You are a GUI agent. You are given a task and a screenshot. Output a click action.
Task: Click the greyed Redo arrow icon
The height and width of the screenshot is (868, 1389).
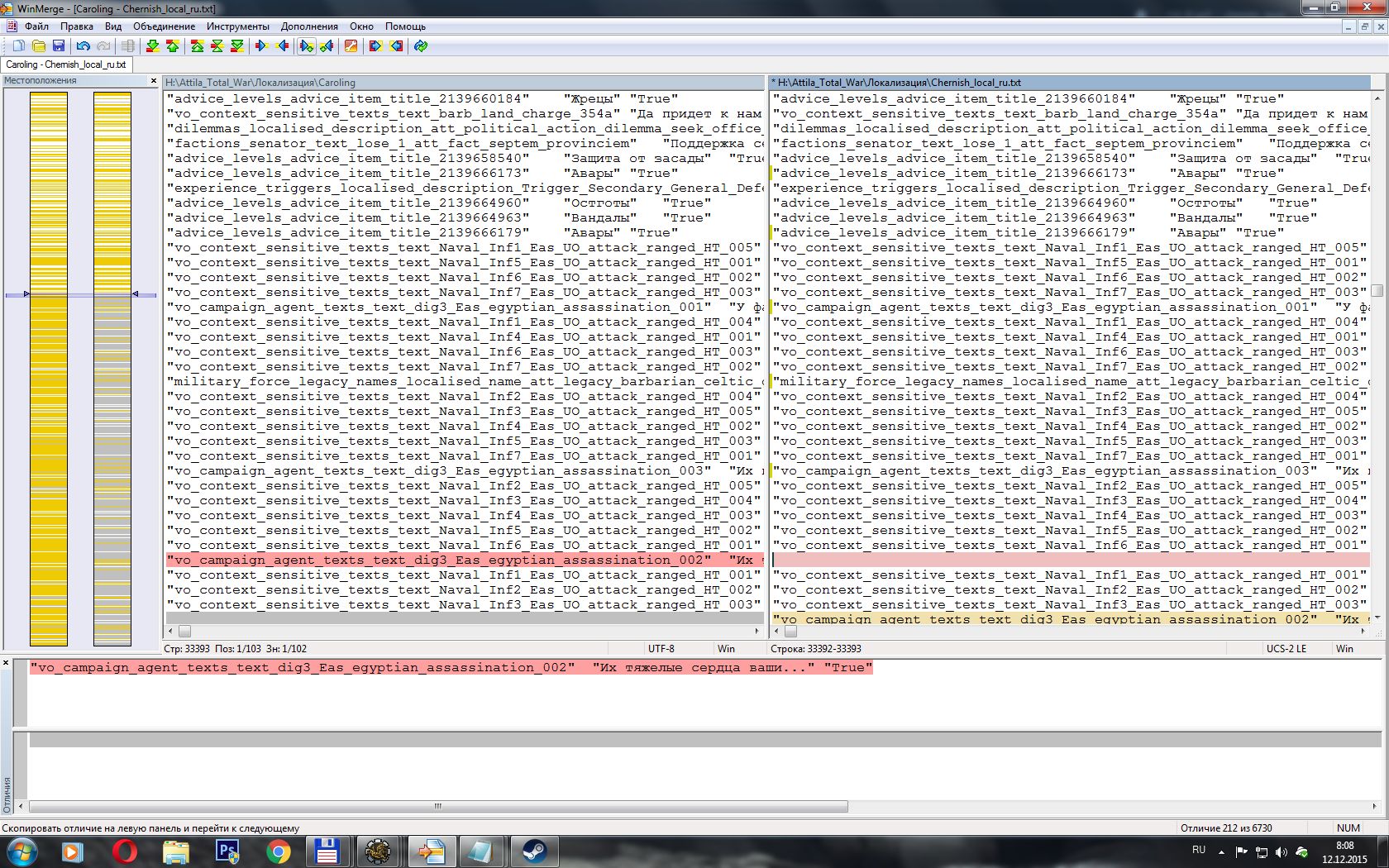[x=103, y=46]
